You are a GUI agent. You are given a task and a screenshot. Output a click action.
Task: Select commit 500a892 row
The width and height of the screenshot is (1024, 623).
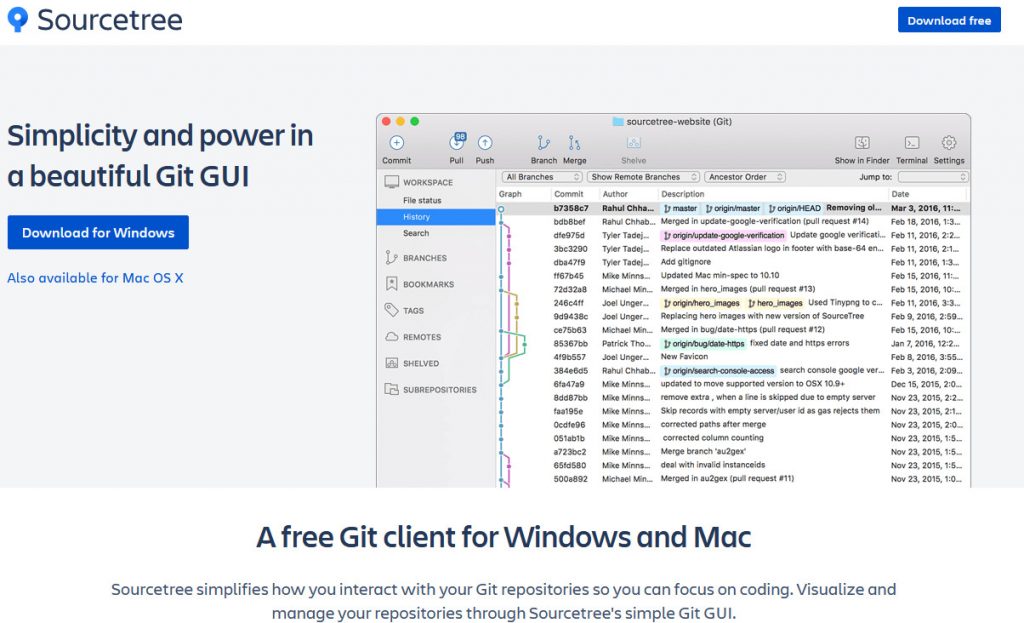[x=733, y=479]
